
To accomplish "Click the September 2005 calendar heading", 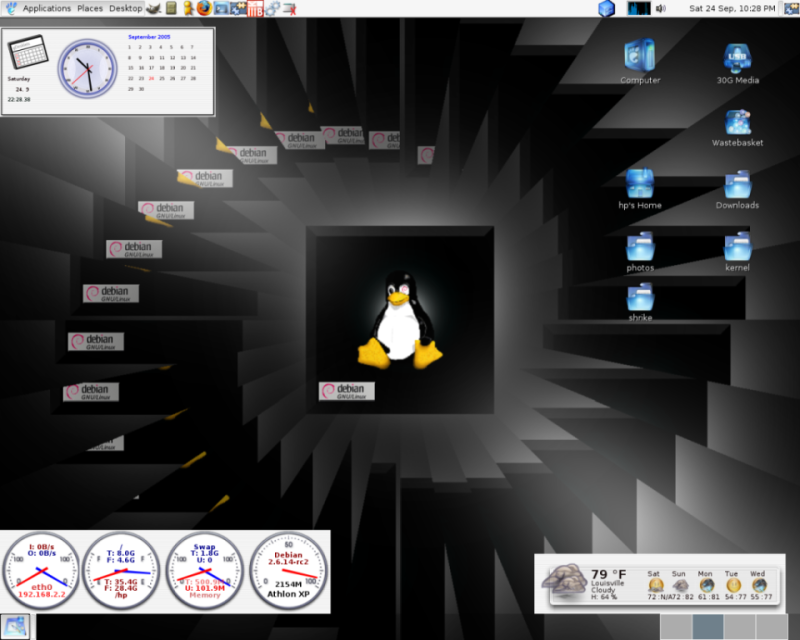I will pyautogui.click(x=149, y=37).
